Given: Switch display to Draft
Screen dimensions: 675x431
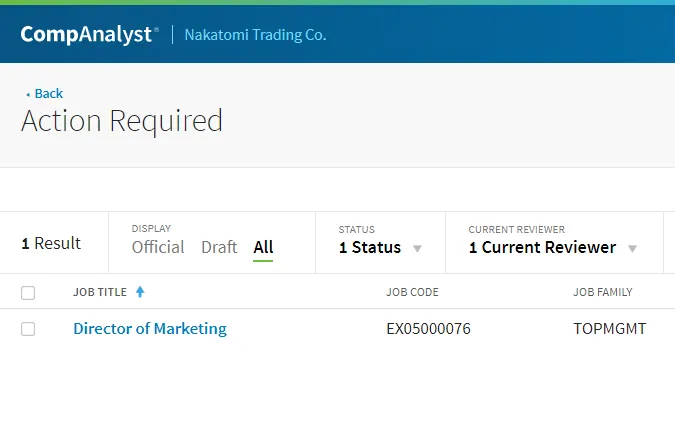Looking at the screenshot, I should coord(219,247).
